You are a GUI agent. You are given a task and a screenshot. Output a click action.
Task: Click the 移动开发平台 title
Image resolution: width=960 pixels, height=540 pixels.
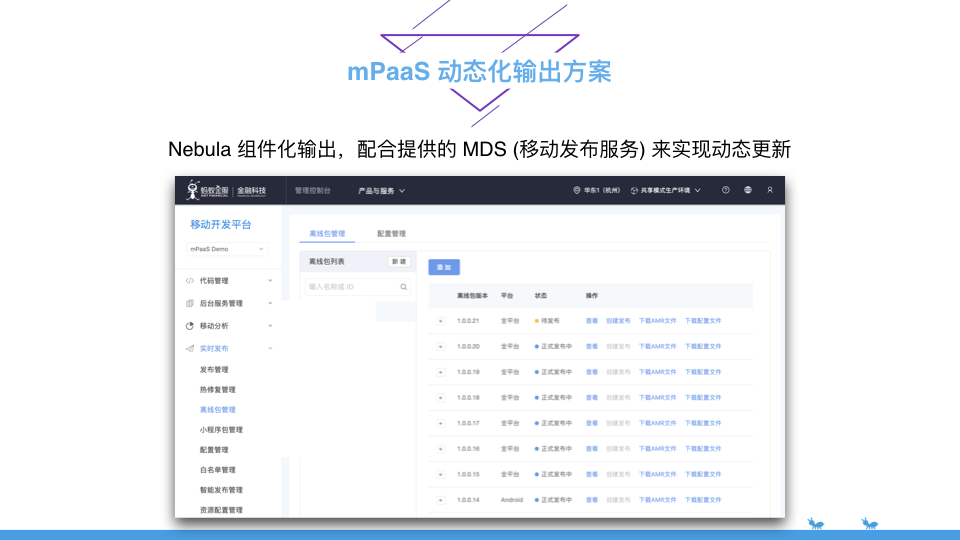221,225
